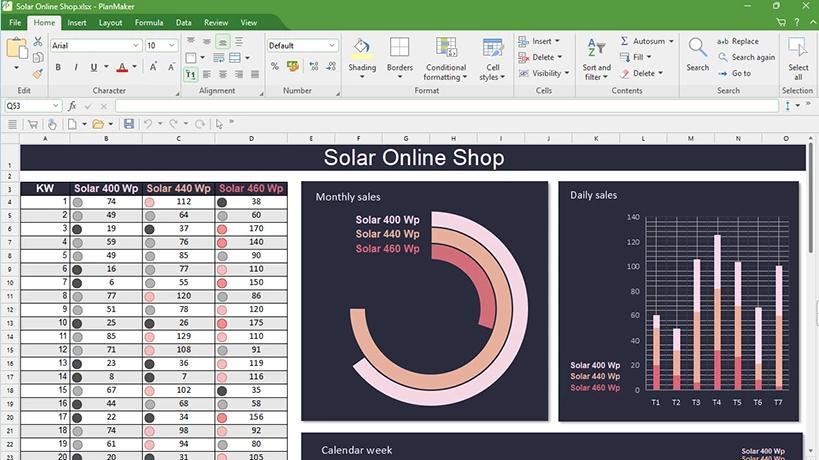This screenshot has height=460, width=819.
Task: Toggle Bold formatting
Action: [x=58, y=67]
